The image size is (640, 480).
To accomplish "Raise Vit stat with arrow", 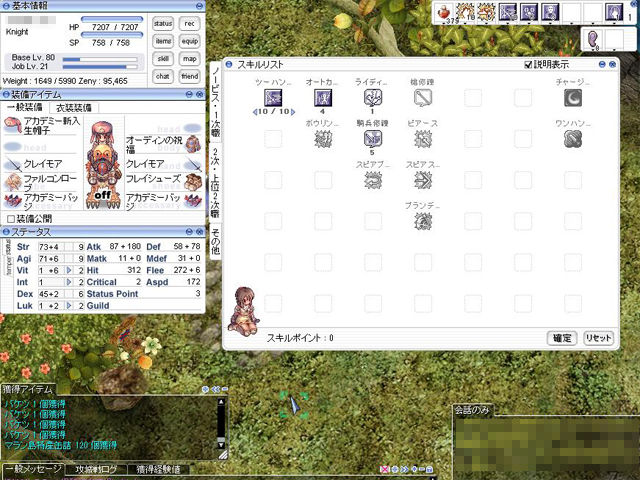I will 69,270.
